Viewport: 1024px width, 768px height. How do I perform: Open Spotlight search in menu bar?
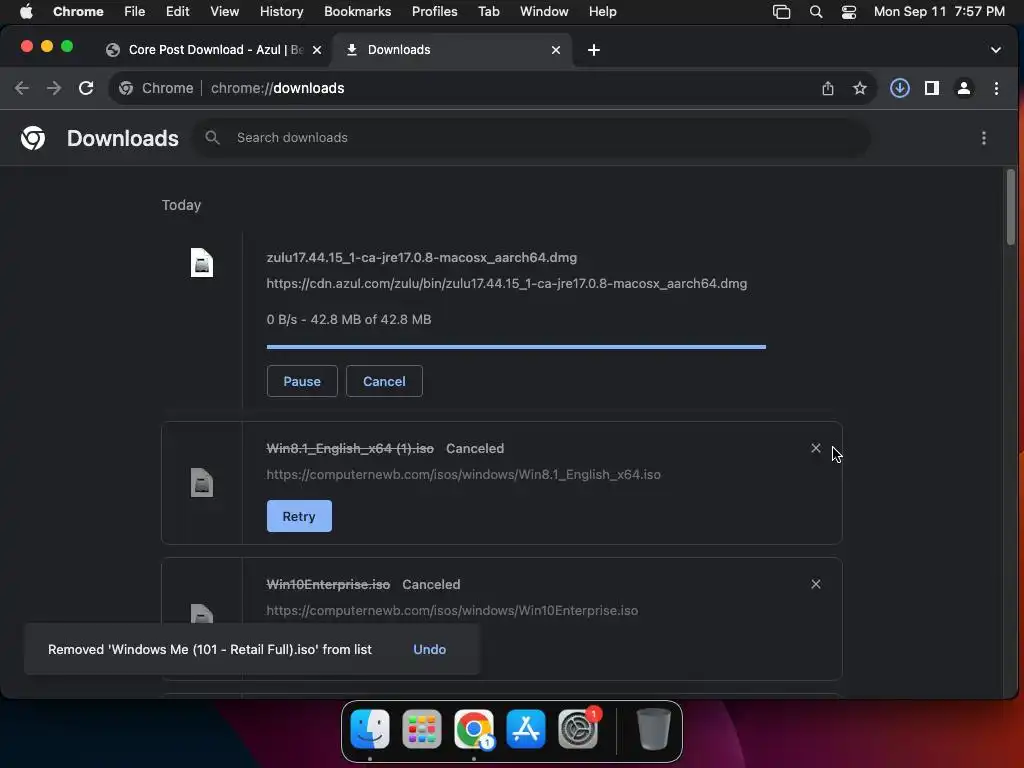(x=816, y=12)
